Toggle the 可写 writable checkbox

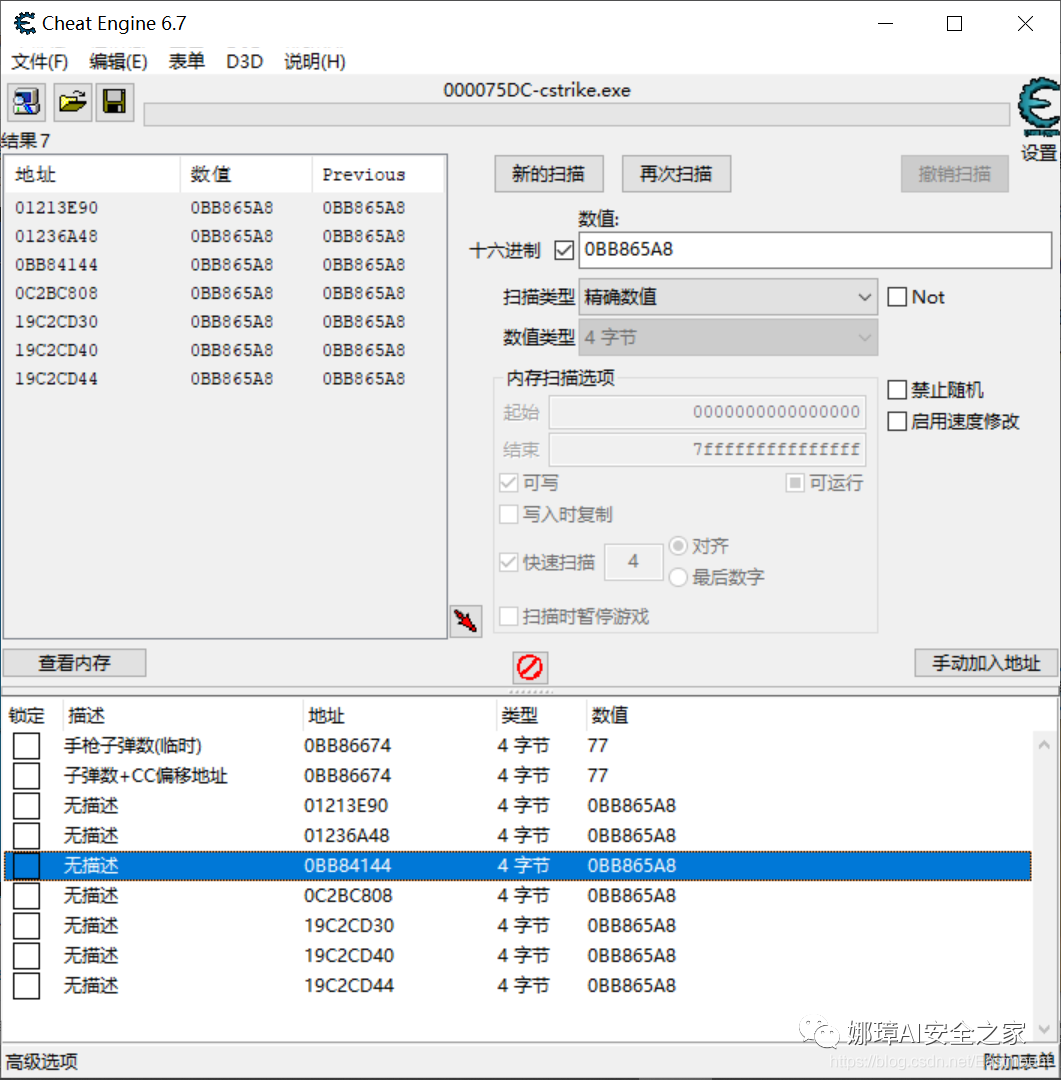pyautogui.click(x=508, y=483)
